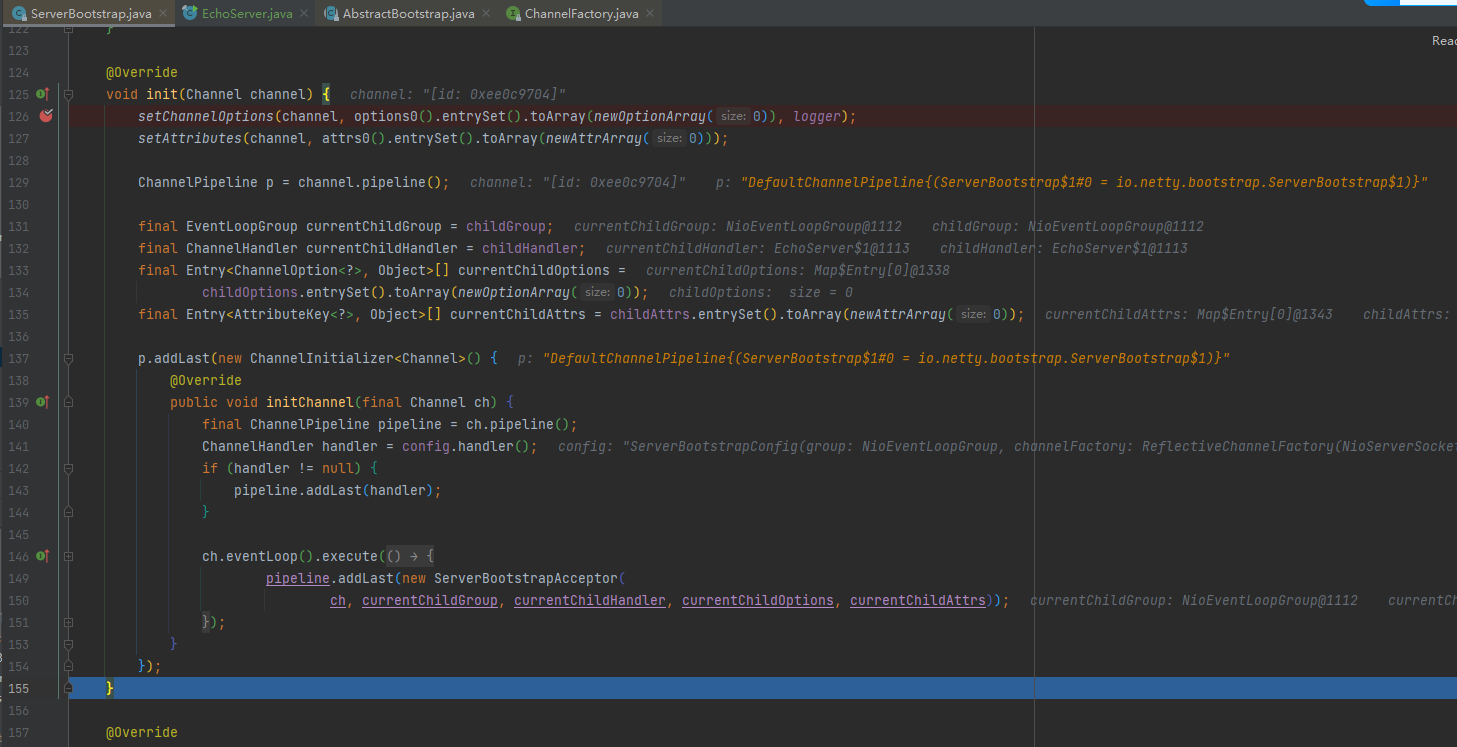The height and width of the screenshot is (747, 1457).
Task: Click the EchoServer.java tab file icon
Action: [x=188, y=14]
